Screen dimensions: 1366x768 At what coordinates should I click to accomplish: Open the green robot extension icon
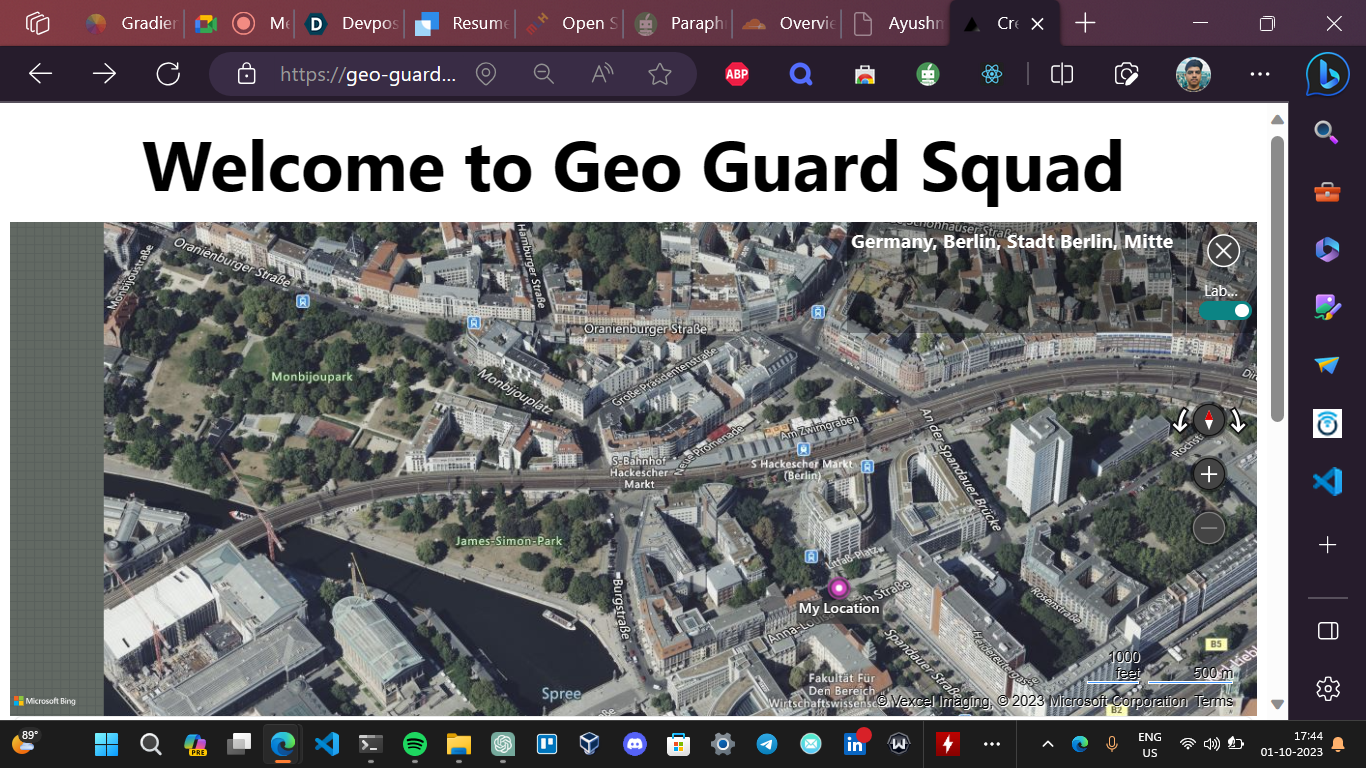coord(928,74)
